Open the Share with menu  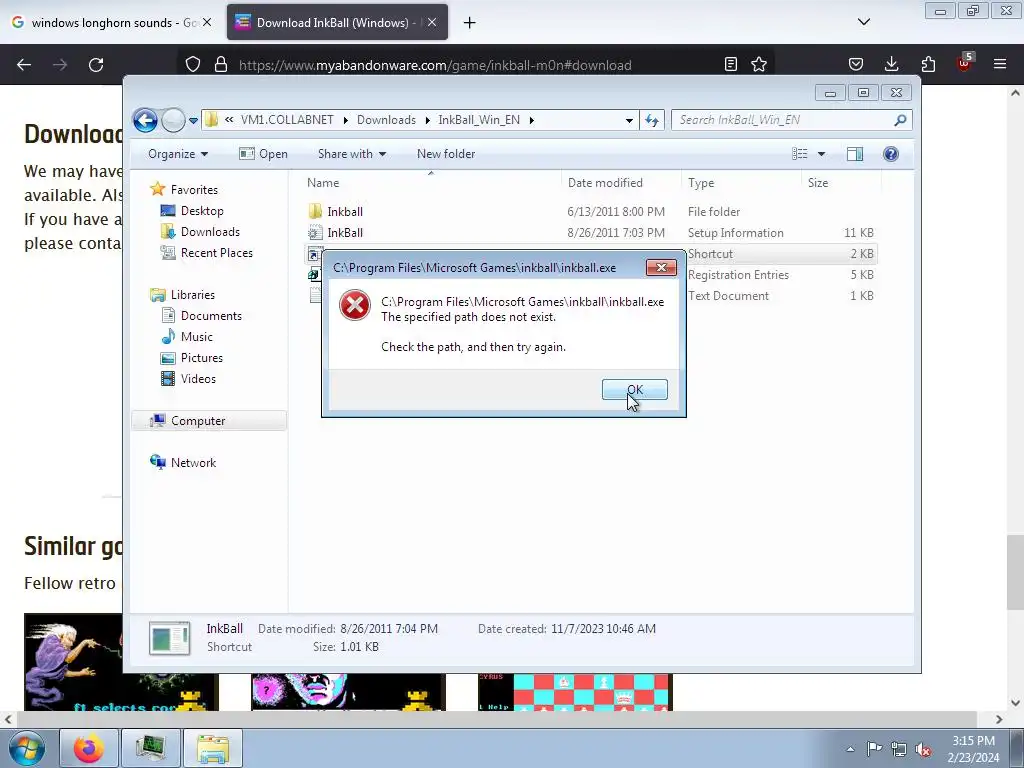click(x=352, y=154)
